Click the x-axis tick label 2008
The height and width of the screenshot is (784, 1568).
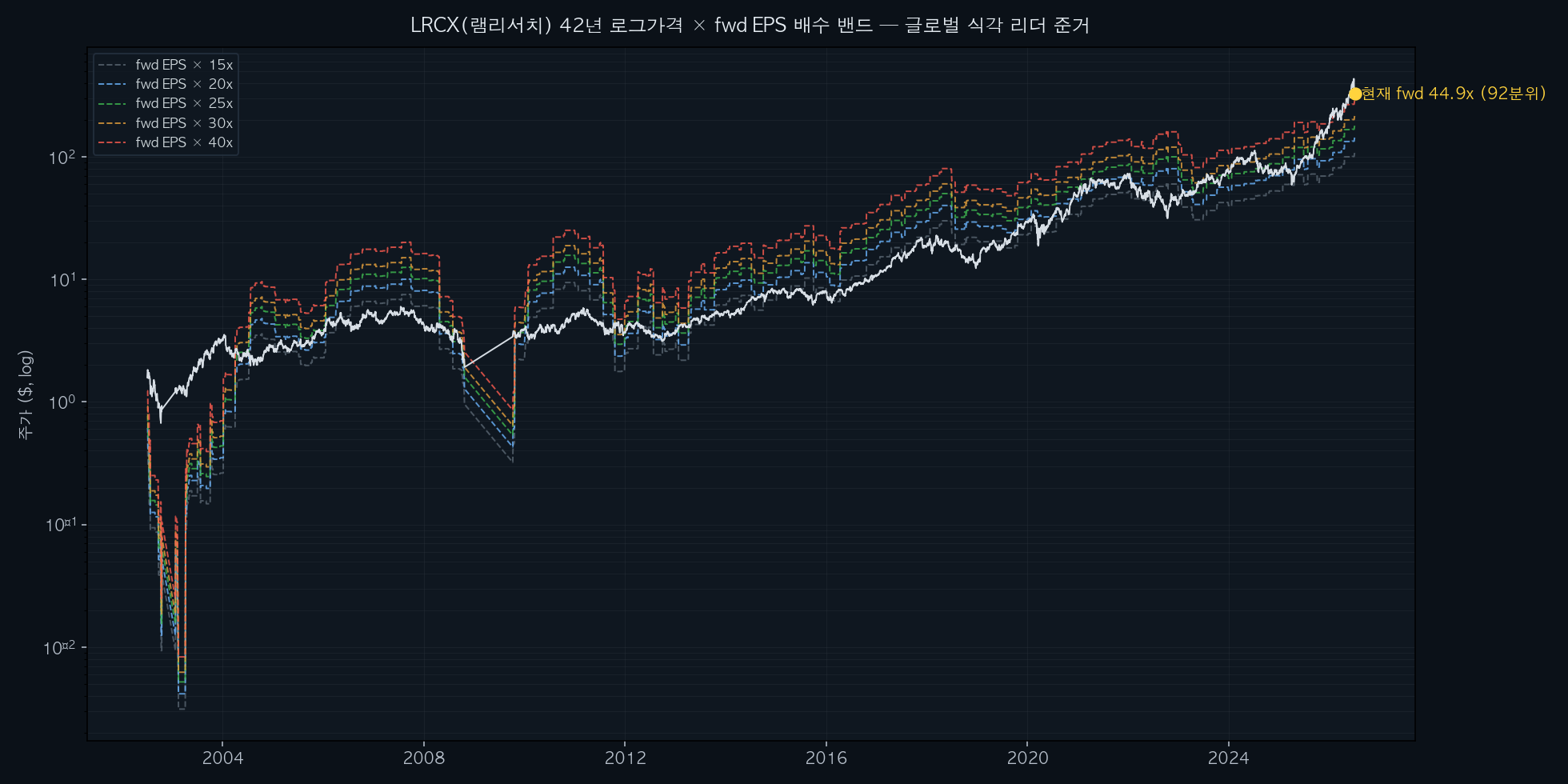click(424, 758)
